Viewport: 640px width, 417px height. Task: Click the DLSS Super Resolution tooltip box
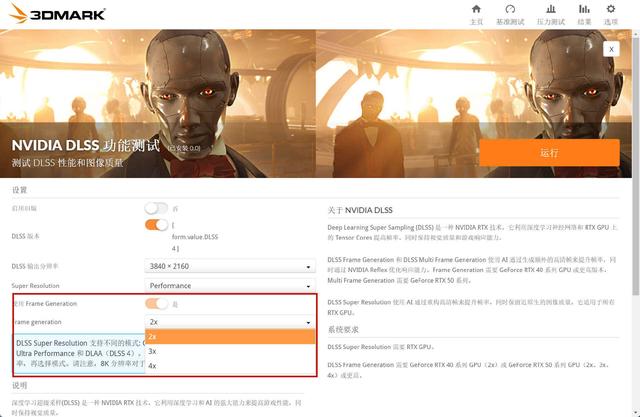point(79,353)
